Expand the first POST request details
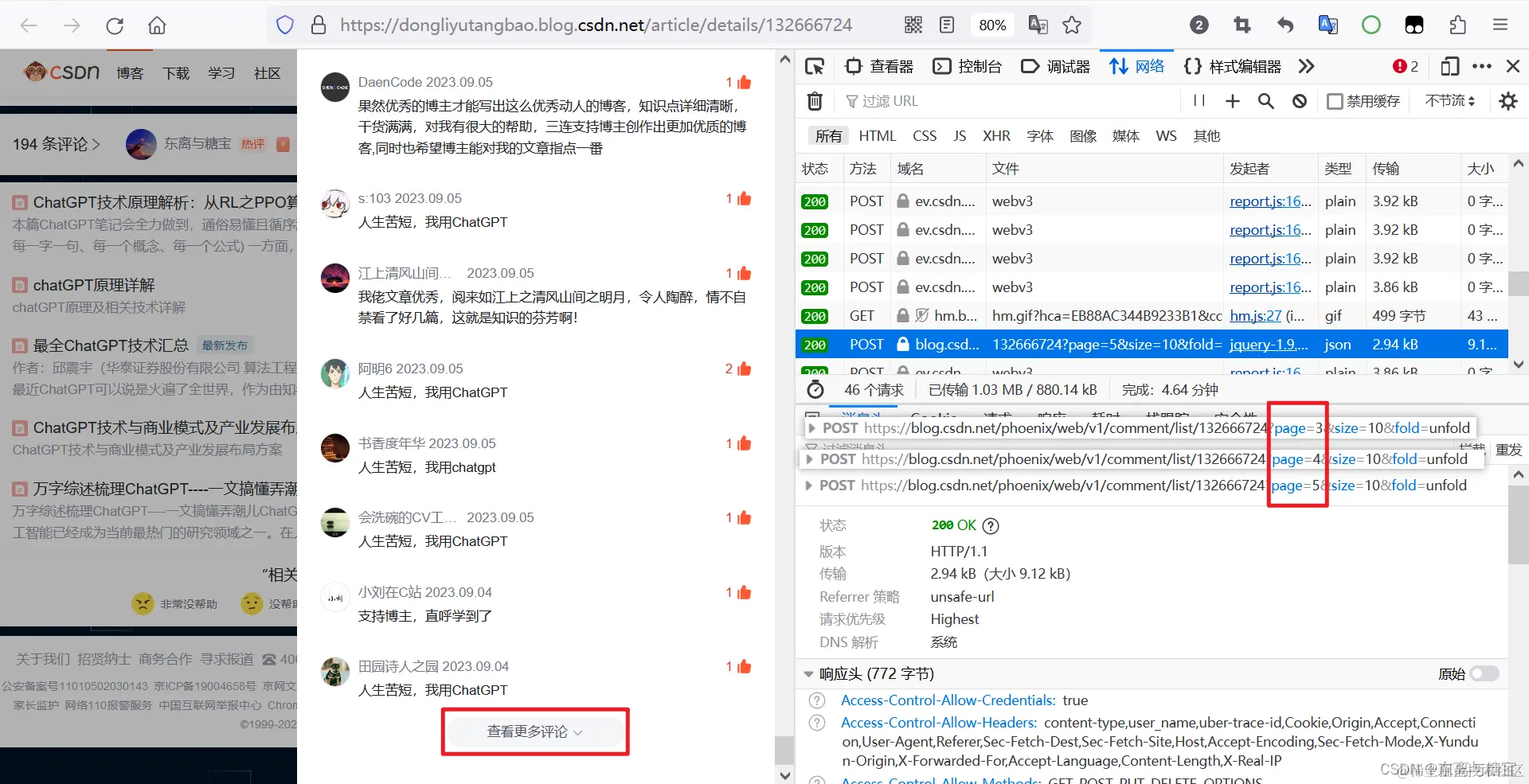 pyautogui.click(x=811, y=427)
